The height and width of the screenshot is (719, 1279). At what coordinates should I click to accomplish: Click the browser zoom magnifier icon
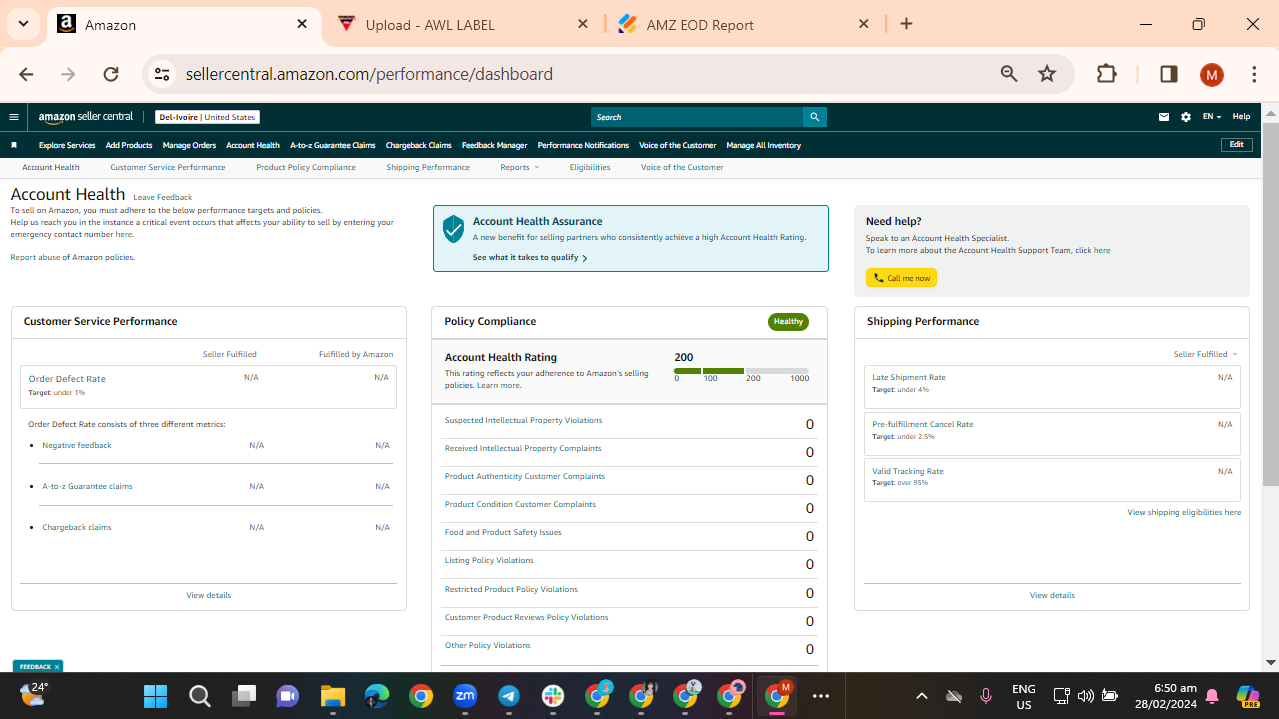point(1009,74)
